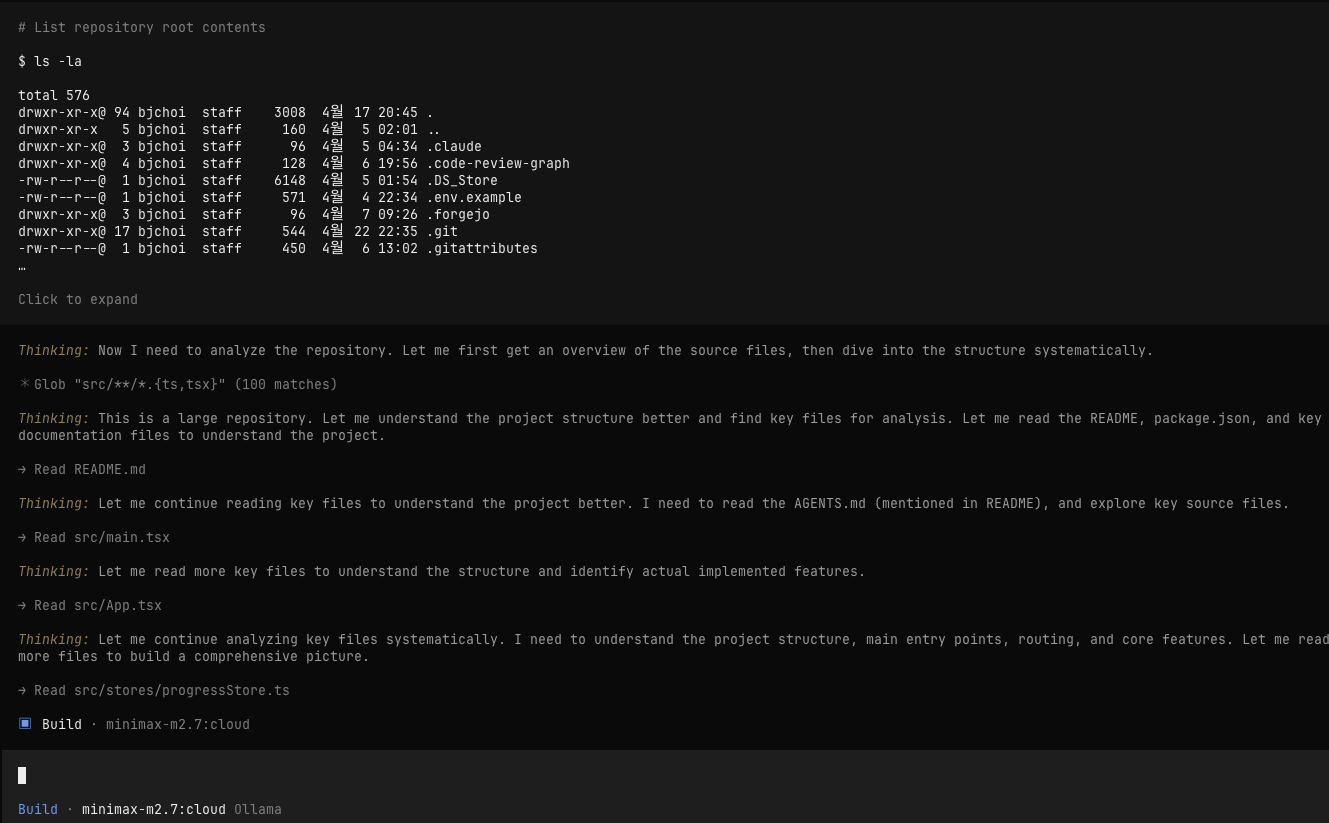This screenshot has width=1329, height=823.
Task: Open the Read src/main.tsx entry
Action: point(94,537)
